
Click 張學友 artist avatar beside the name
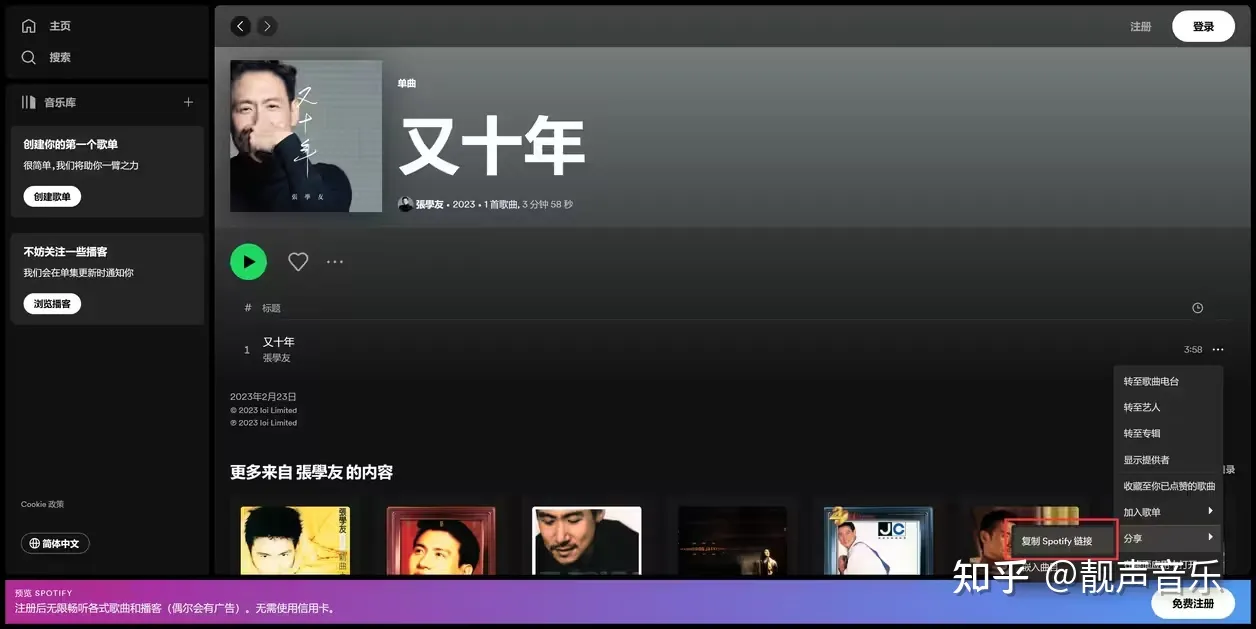405,204
